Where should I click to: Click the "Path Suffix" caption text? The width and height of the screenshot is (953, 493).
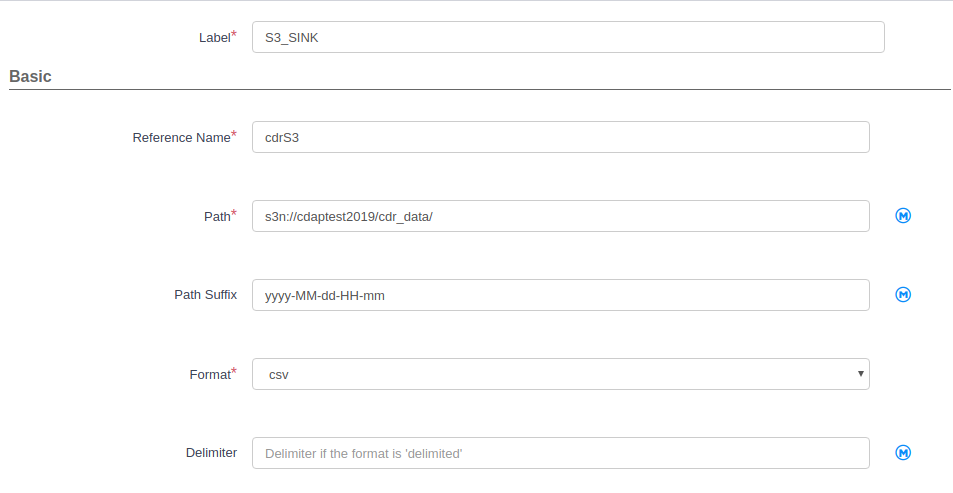[205, 295]
